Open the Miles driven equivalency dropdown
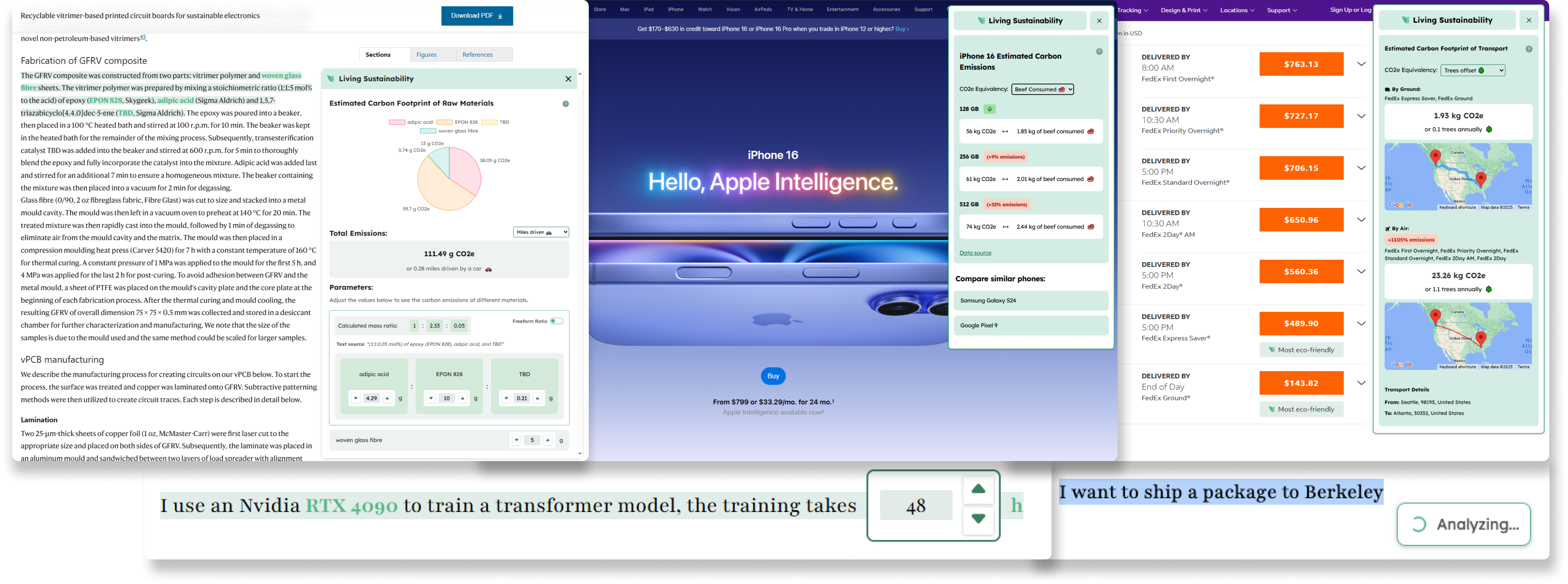 pos(540,232)
